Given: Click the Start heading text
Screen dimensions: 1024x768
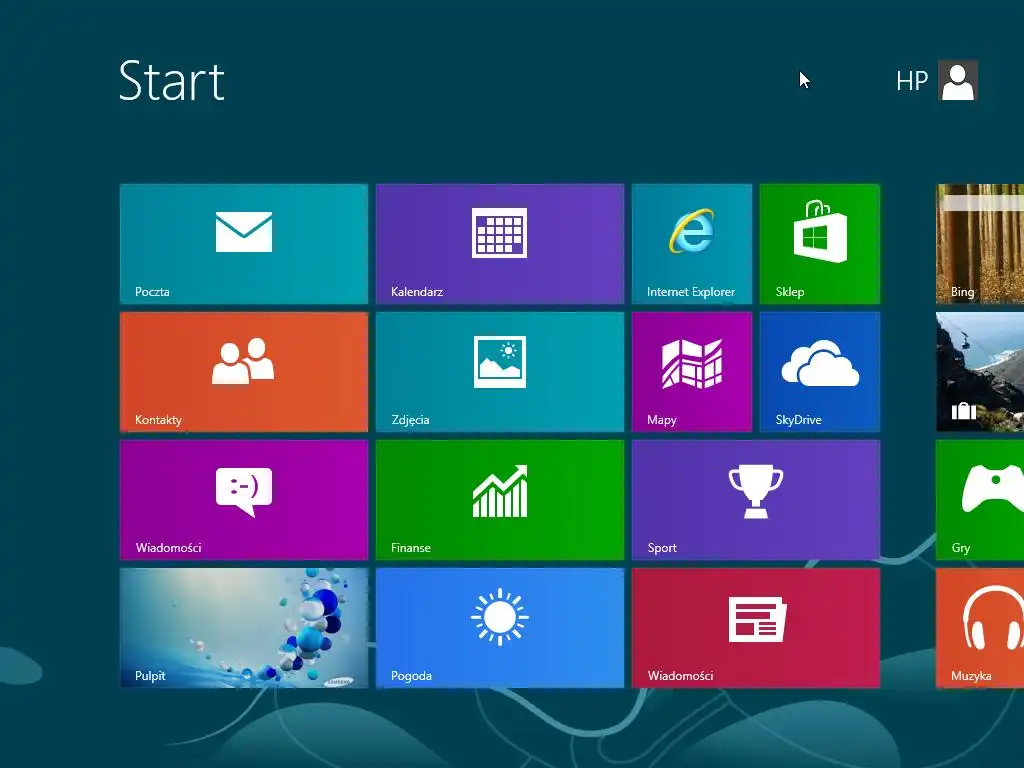Looking at the screenshot, I should click(x=172, y=81).
